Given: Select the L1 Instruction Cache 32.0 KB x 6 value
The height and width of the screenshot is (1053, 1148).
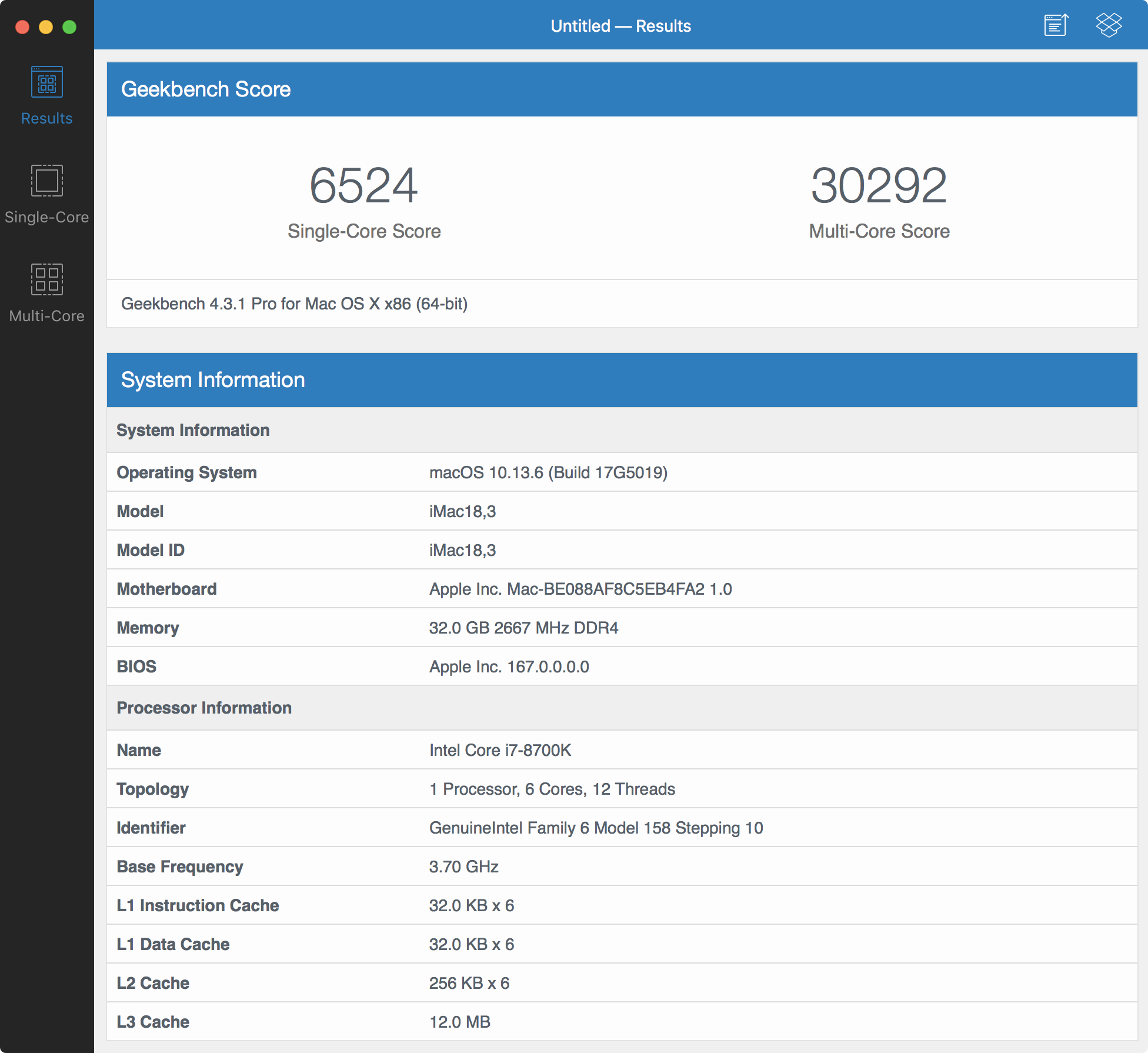Looking at the screenshot, I should (x=471, y=905).
